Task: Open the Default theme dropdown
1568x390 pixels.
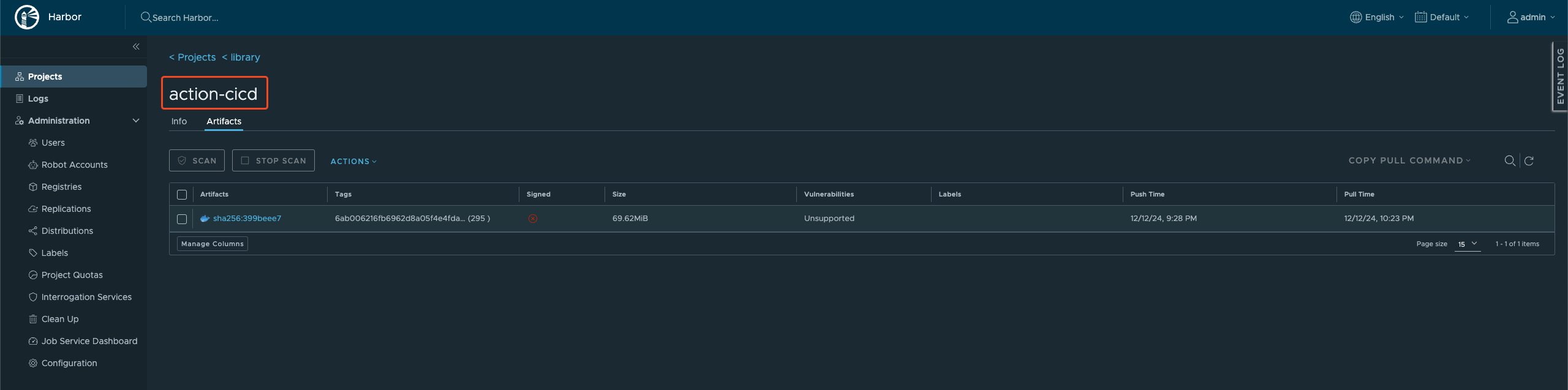Action: click(x=1442, y=17)
